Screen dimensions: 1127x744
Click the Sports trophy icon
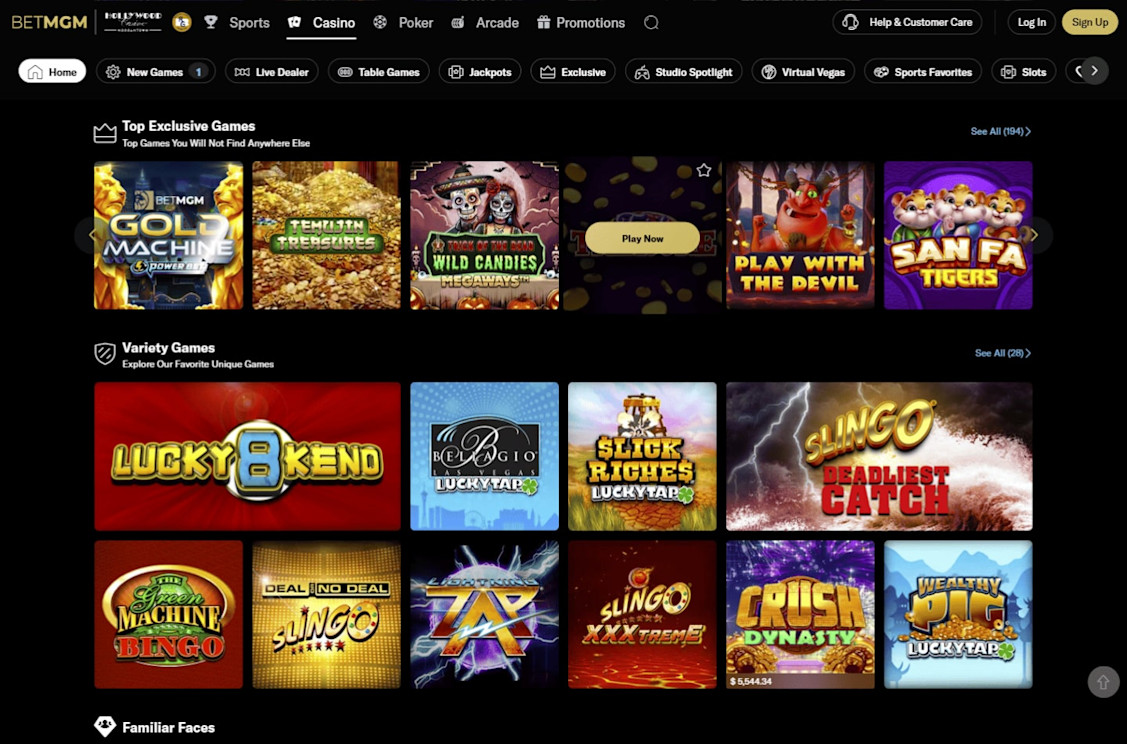(211, 22)
